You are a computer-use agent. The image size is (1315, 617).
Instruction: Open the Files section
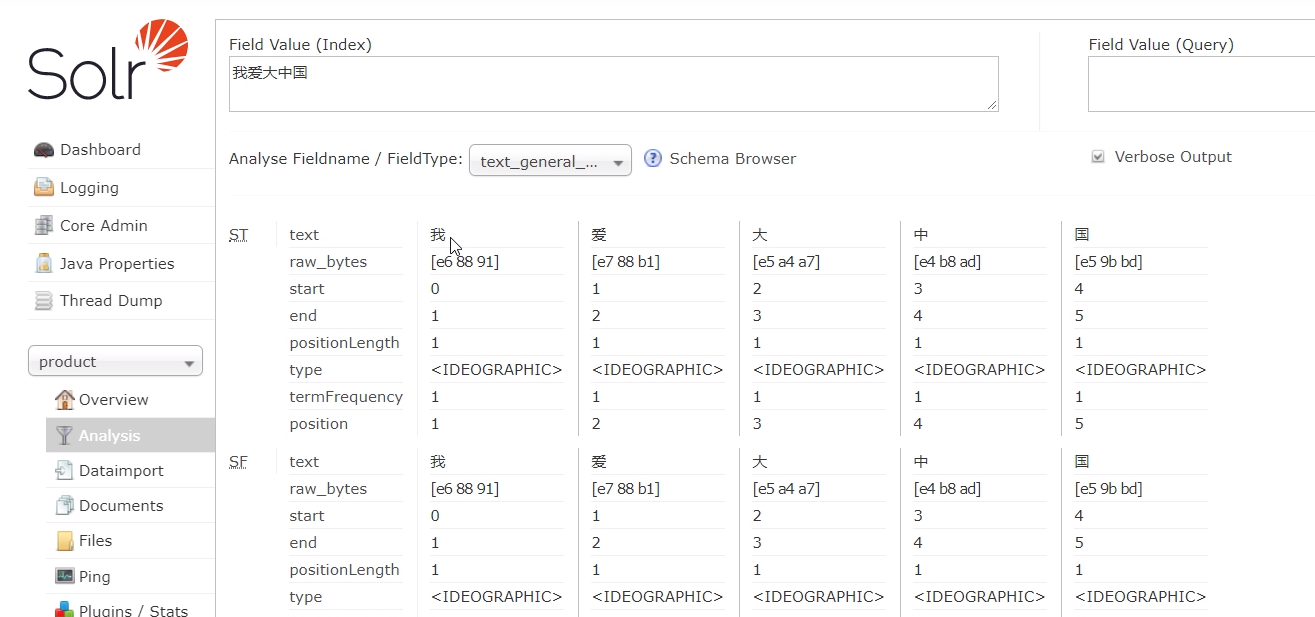(x=96, y=541)
